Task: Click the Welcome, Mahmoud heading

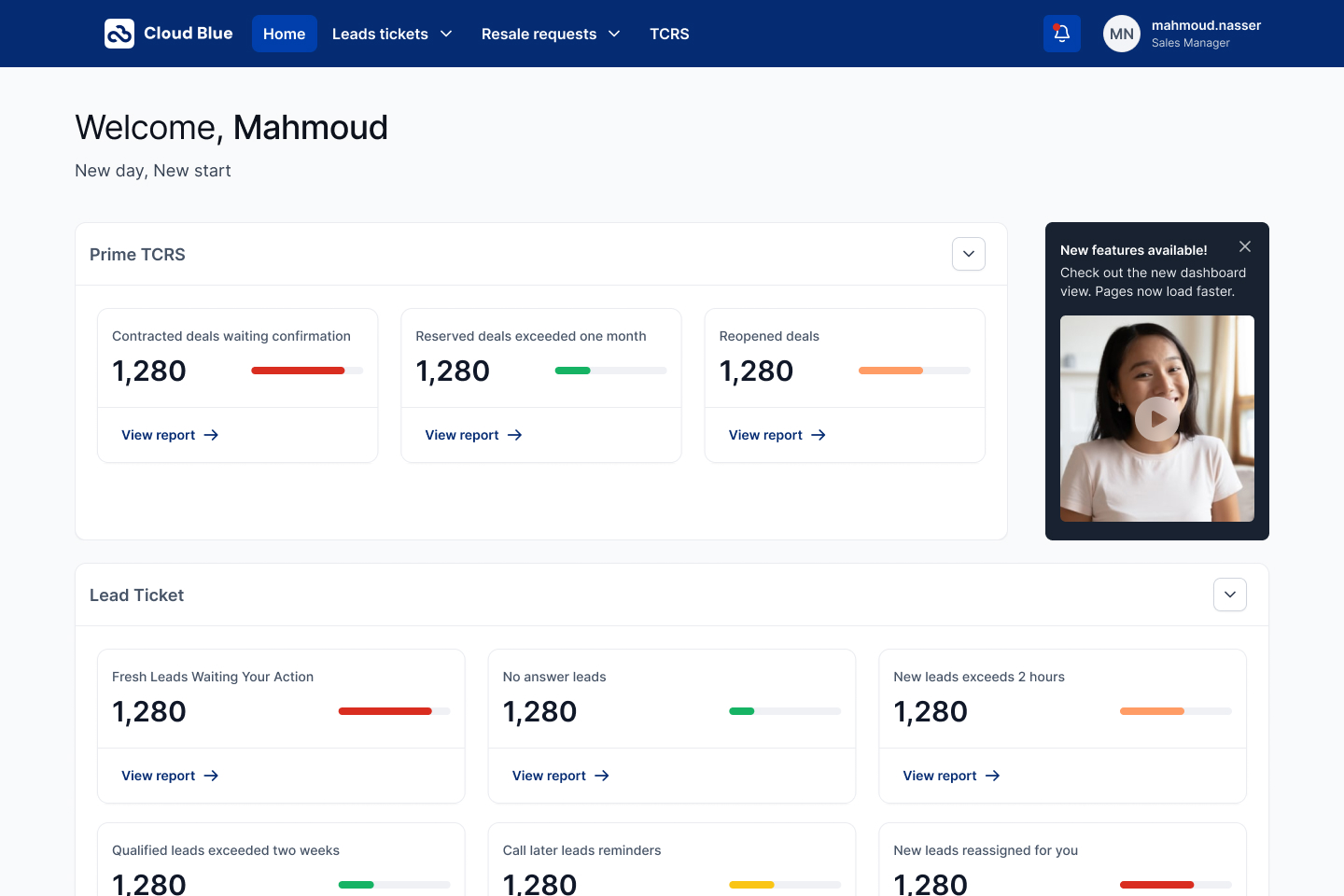Action: coord(231,128)
